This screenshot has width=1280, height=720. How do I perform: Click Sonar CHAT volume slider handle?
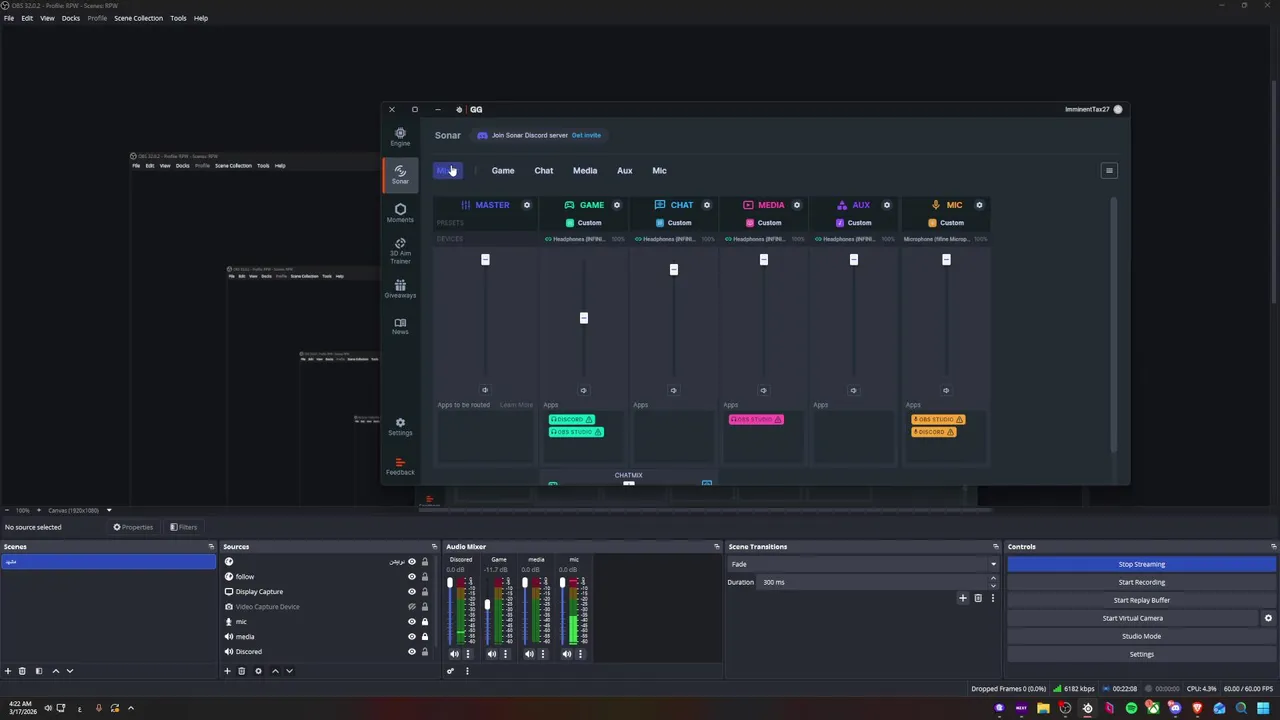[x=674, y=269]
